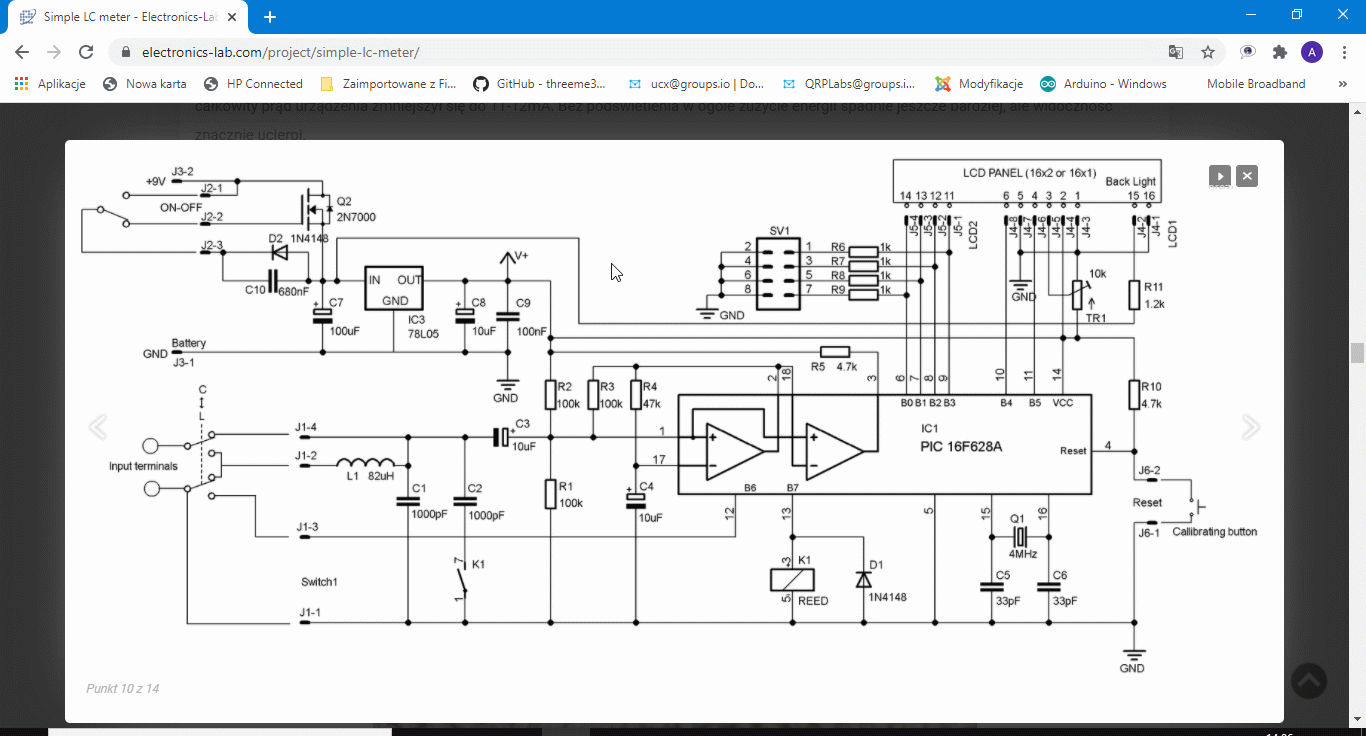Open the GitHub threeme3 bookmark
1366x736 pixels.
tap(540, 84)
